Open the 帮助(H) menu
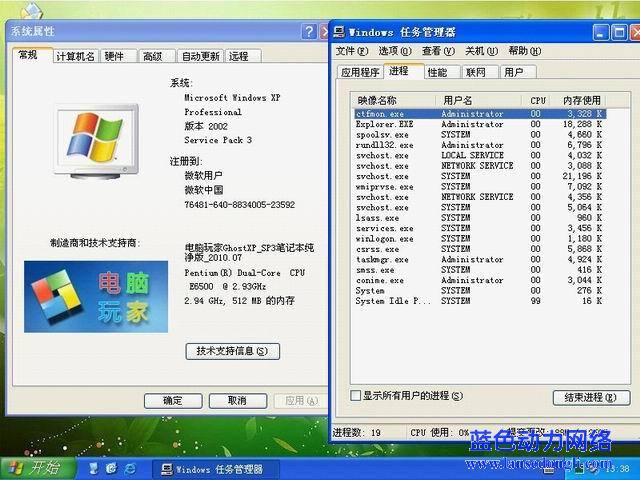The image size is (640, 480). (525, 51)
